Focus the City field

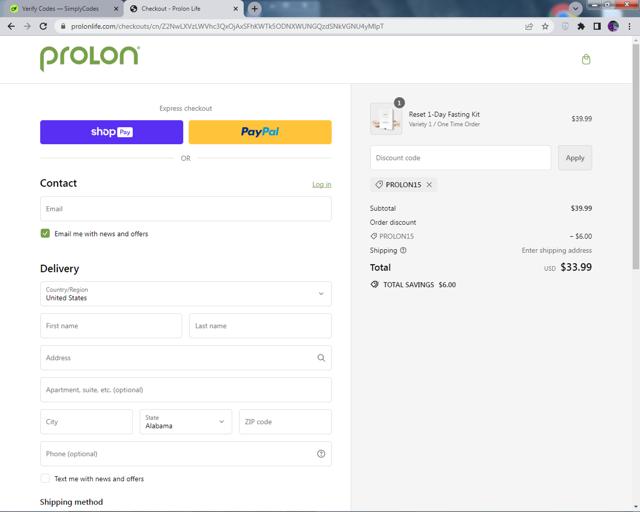(x=87, y=422)
